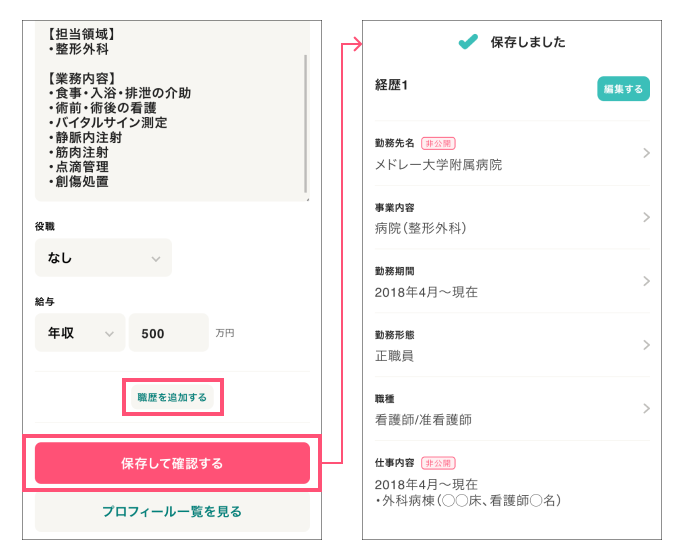This screenshot has width=686, height=560.
Task: Click 非公開 badge beside 勤務先名
Action: tap(438, 144)
